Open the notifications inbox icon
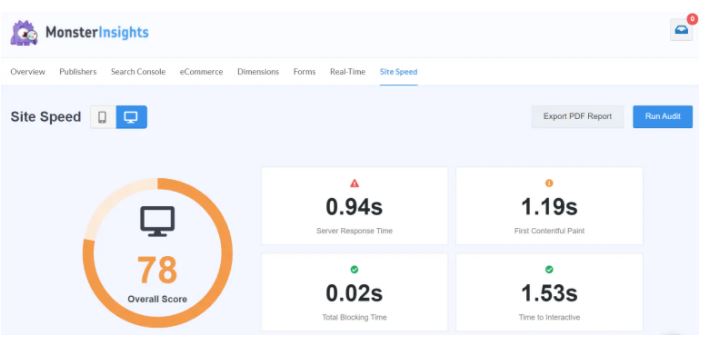 coord(681,30)
